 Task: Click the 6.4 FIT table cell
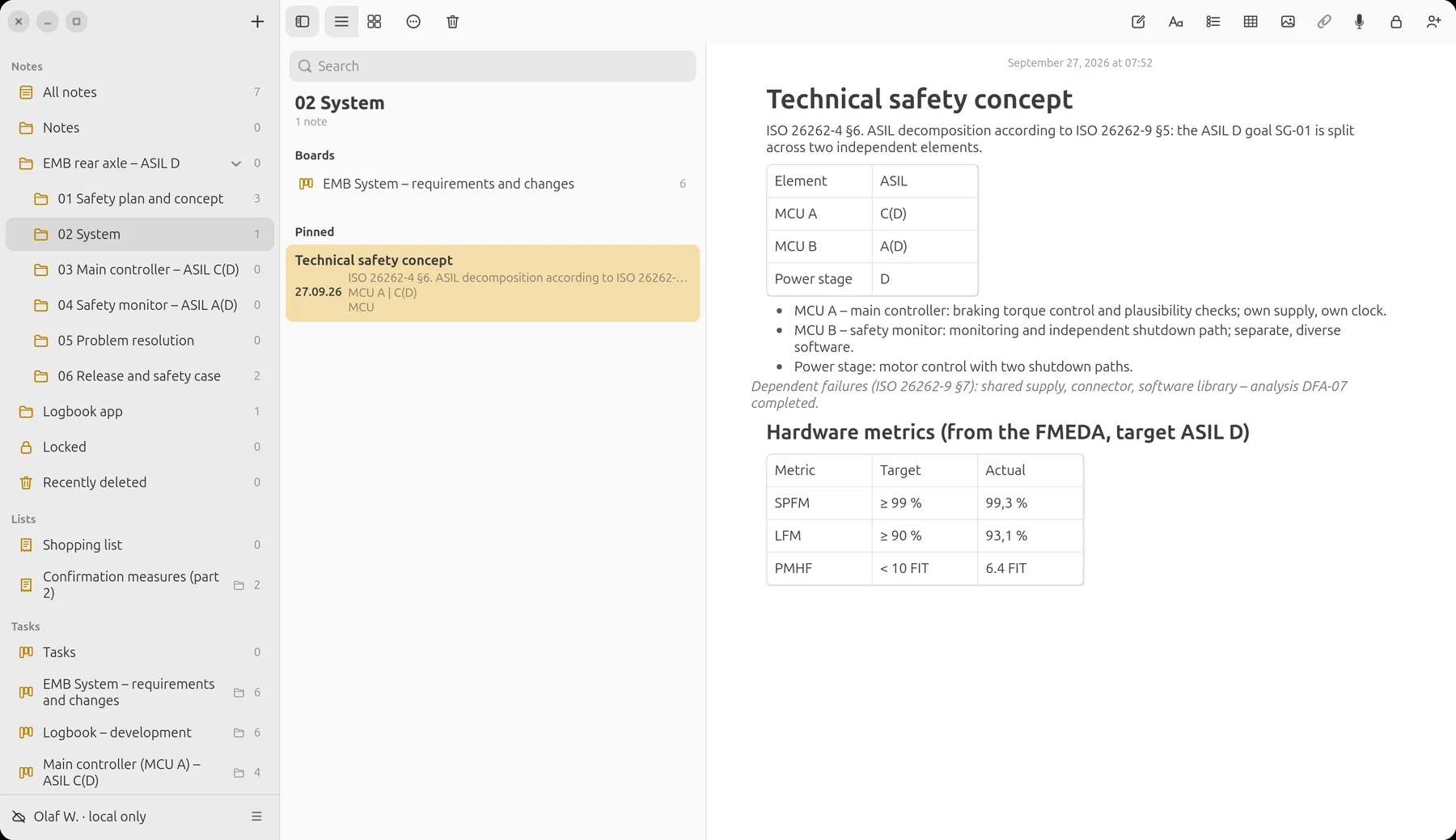1030,568
